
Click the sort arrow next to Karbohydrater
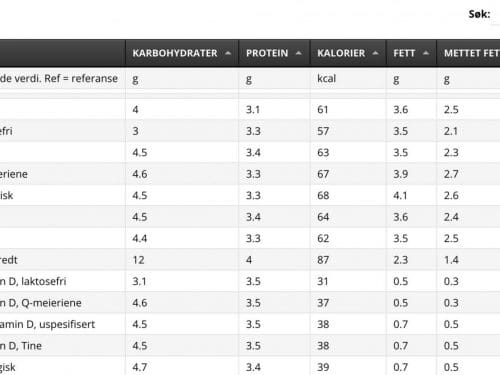point(228,53)
